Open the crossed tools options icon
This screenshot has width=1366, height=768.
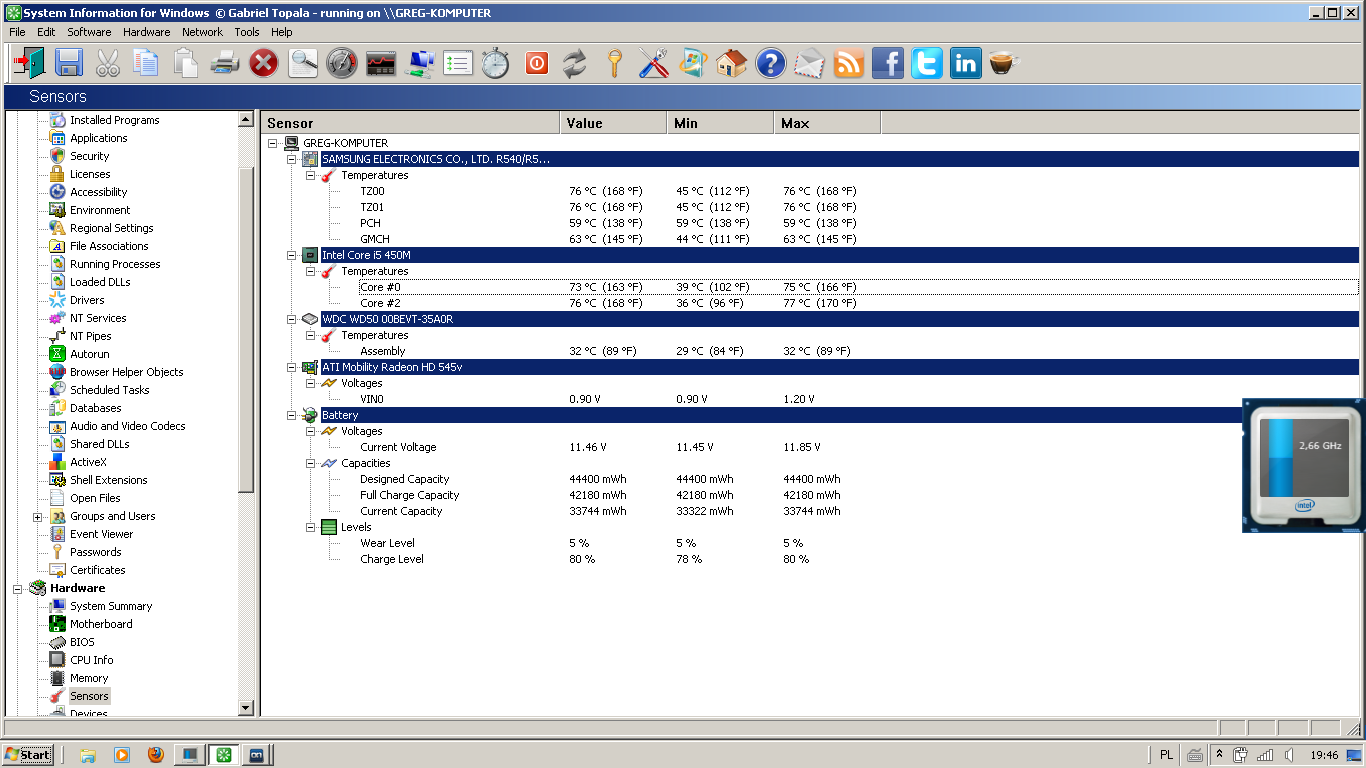(x=654, y=64)
